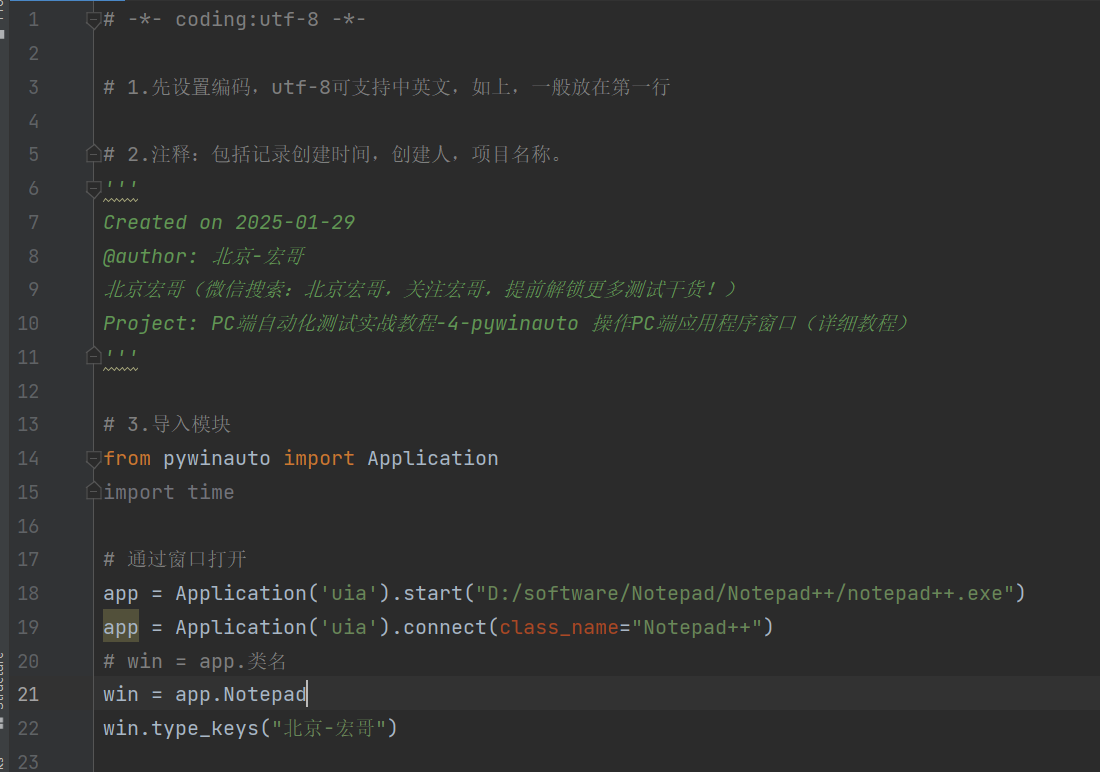Click the text 'Created on 2025-01-29'
Screen dimensions: 1100x772
coord(229,222)
